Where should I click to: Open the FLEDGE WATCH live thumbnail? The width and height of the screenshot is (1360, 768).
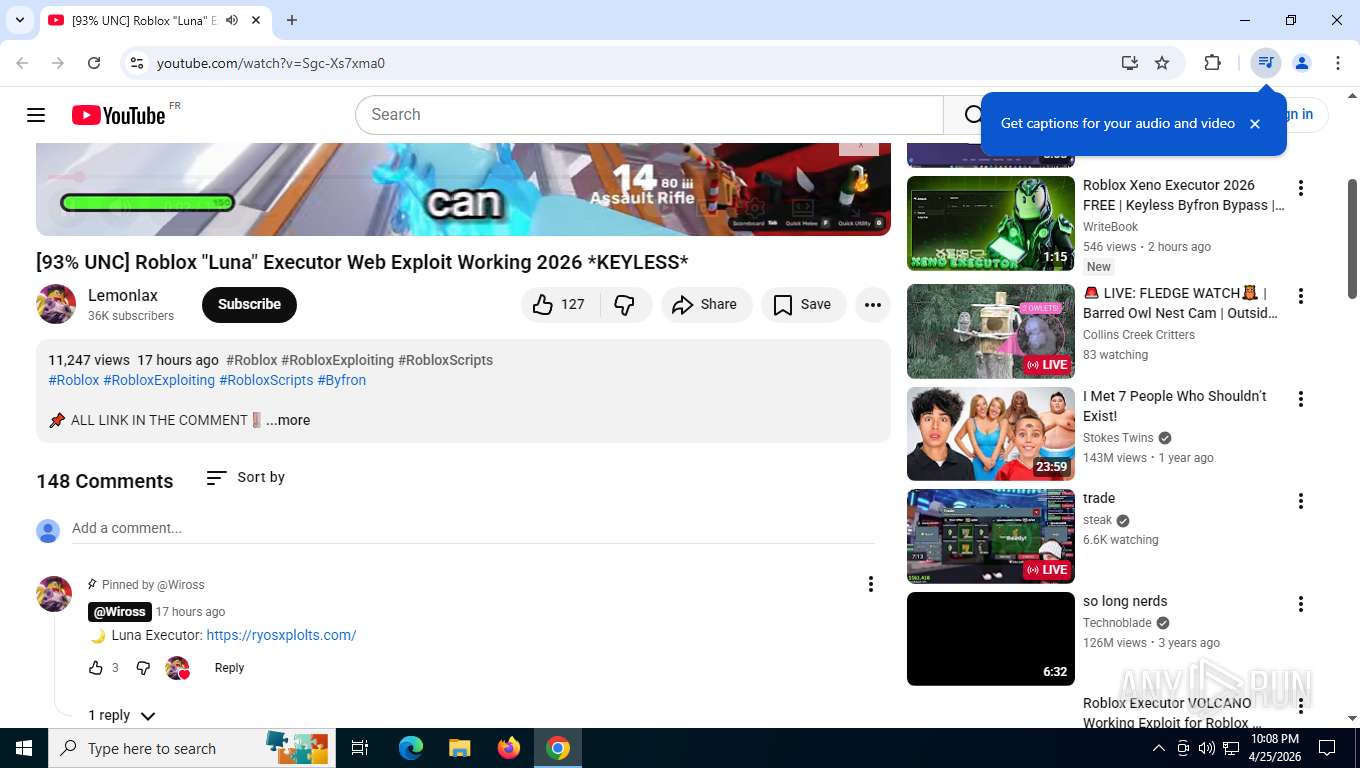[991, 332]
